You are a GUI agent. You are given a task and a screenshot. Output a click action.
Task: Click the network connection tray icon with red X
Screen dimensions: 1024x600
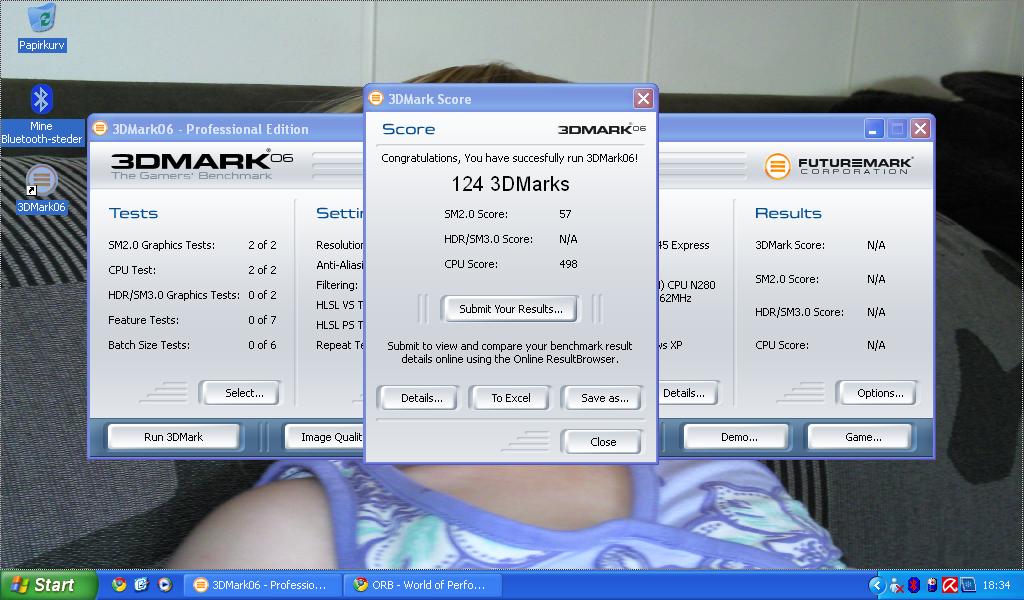pos(896,586)
